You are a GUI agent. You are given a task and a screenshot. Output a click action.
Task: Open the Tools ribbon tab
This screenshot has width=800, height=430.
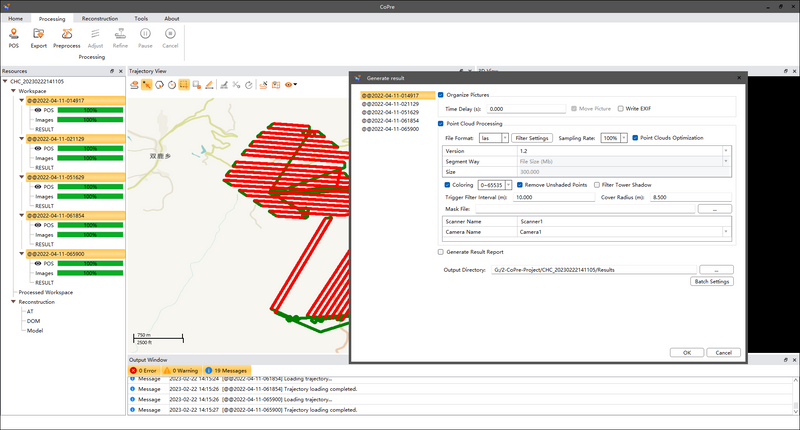point(141,18)
